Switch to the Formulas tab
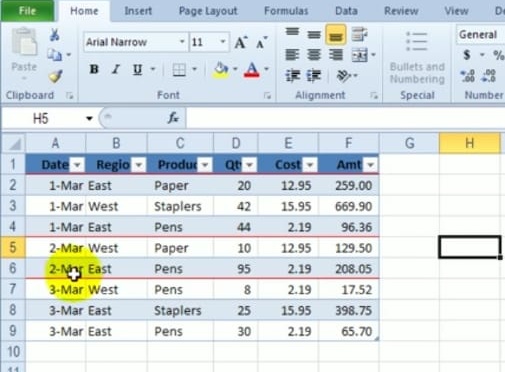 coord(286,11)
